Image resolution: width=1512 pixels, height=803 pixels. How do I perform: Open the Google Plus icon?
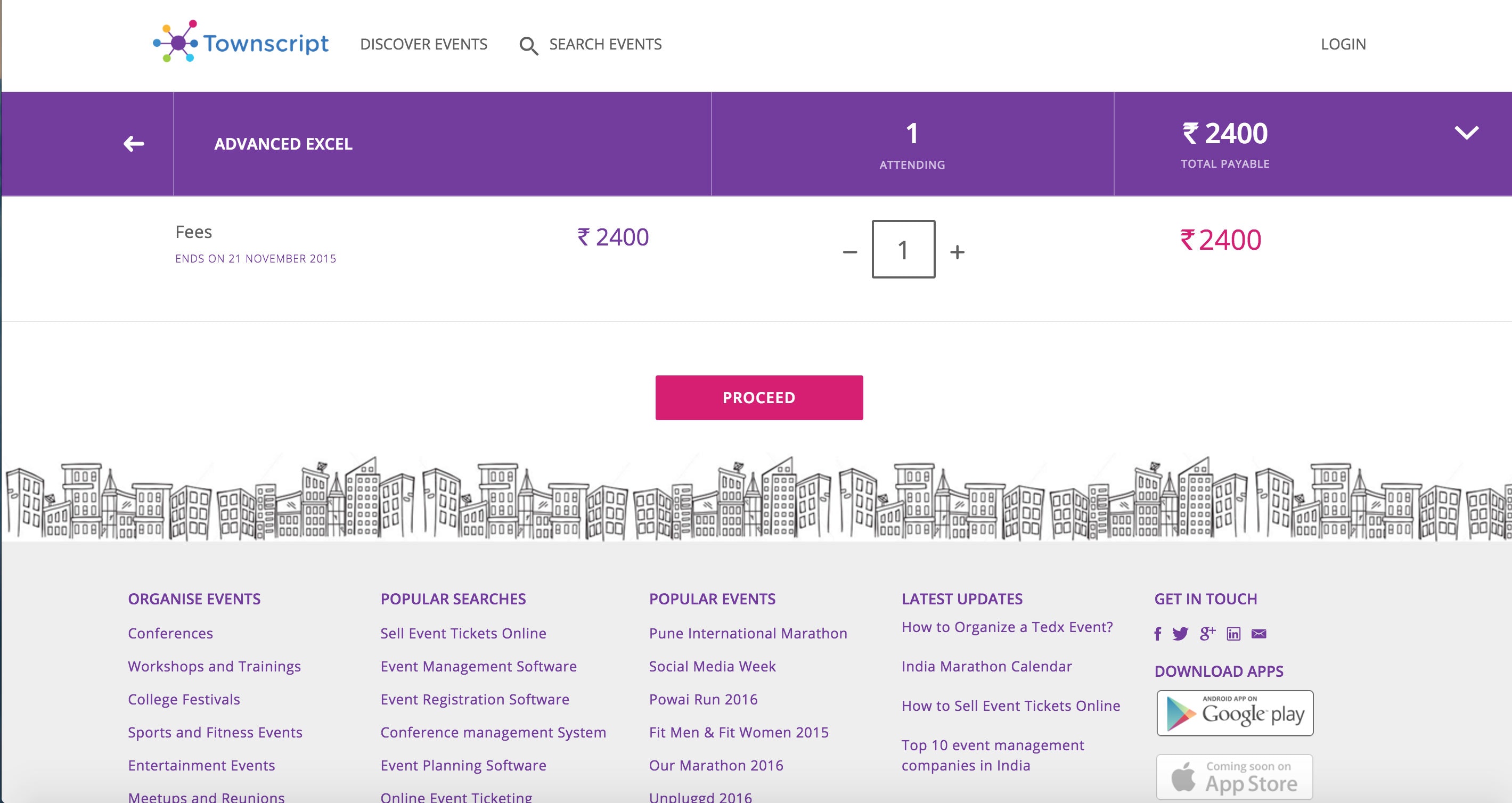point(1207,633)
